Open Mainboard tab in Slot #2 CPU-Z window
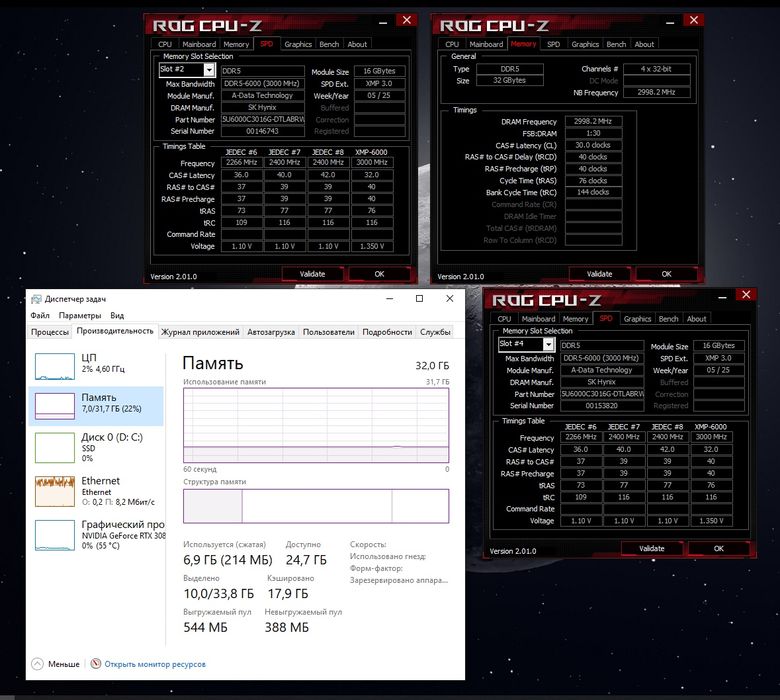The height and width of the screenshot is (700, 780). click(199, 44)
